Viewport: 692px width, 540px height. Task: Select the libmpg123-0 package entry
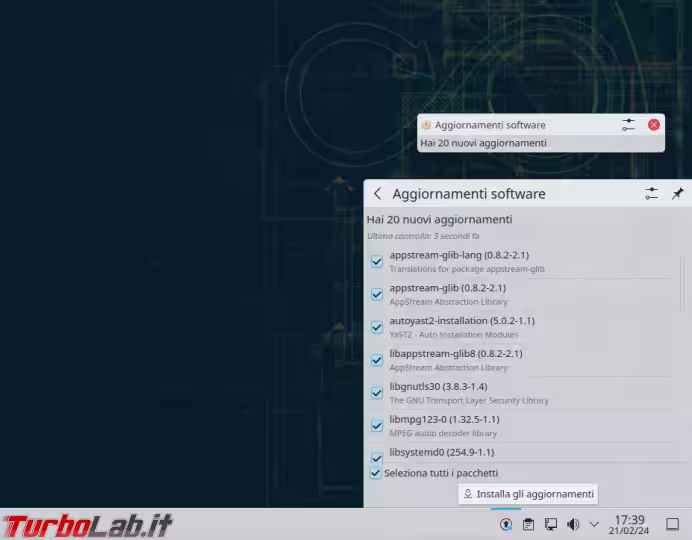[444, 425]
